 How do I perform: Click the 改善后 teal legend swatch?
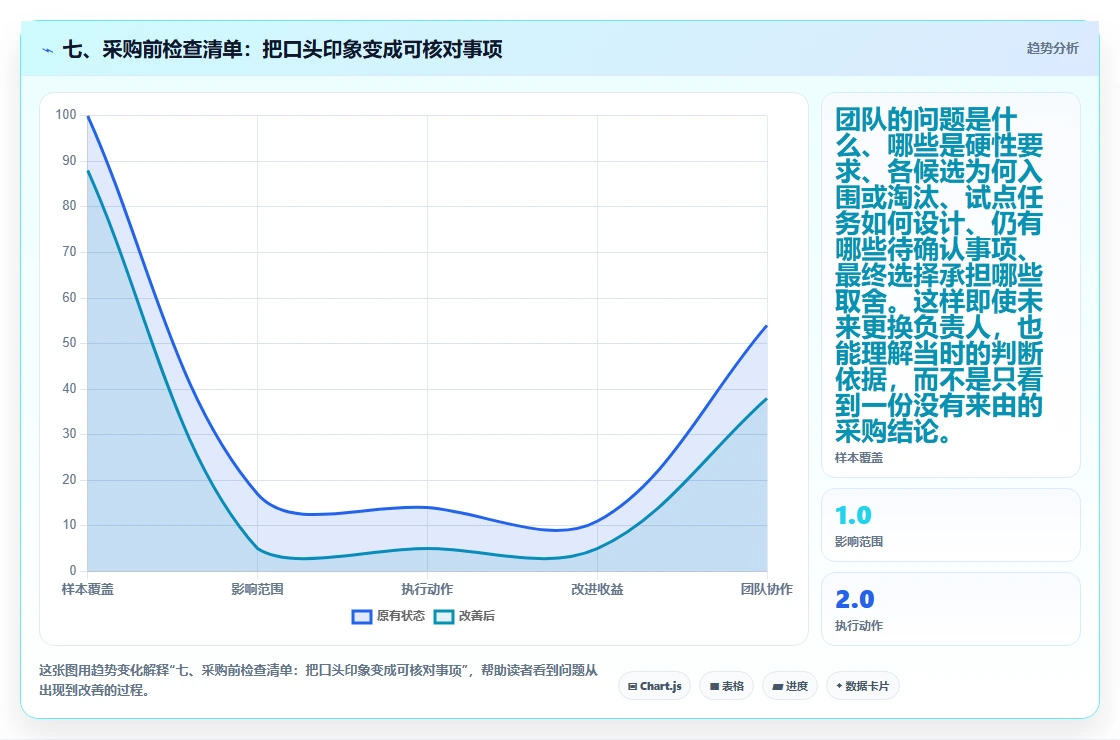click(444, 616)
